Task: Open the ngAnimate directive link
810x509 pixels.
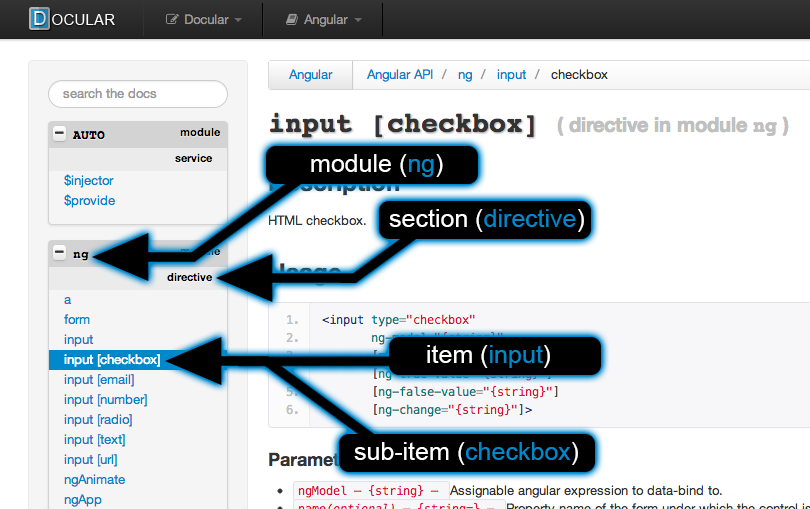Action: 95,480
